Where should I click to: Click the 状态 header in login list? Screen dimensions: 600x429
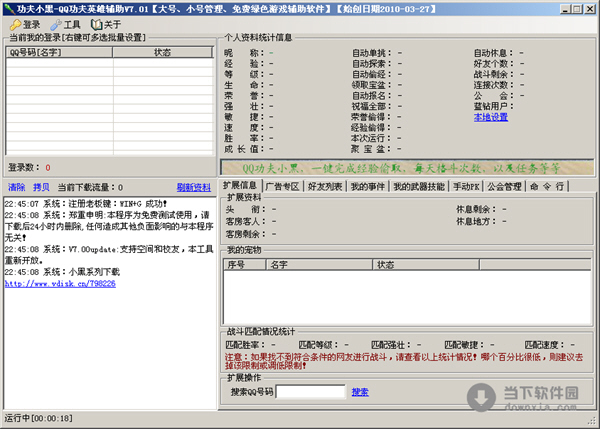click(163, 52)
